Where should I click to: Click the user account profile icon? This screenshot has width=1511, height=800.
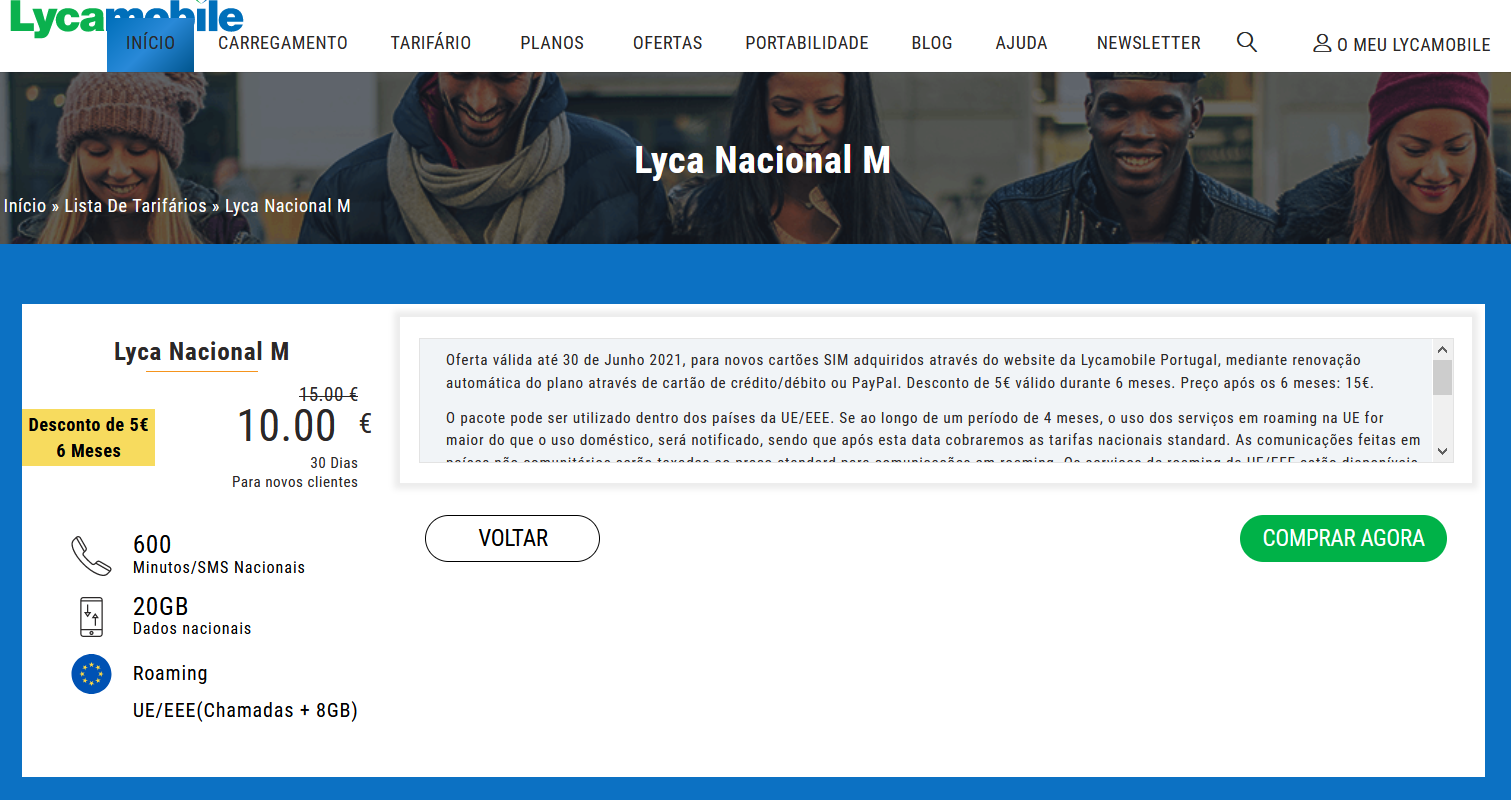tap(1322, 43)
